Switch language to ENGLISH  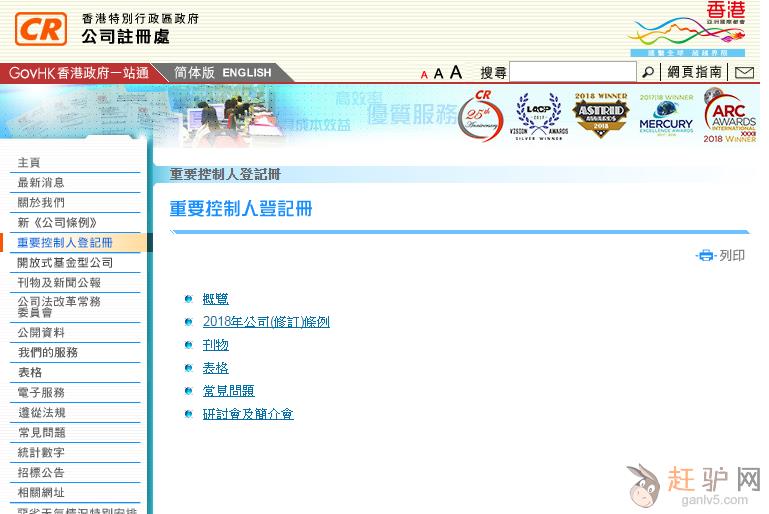(x=247, y=73)
